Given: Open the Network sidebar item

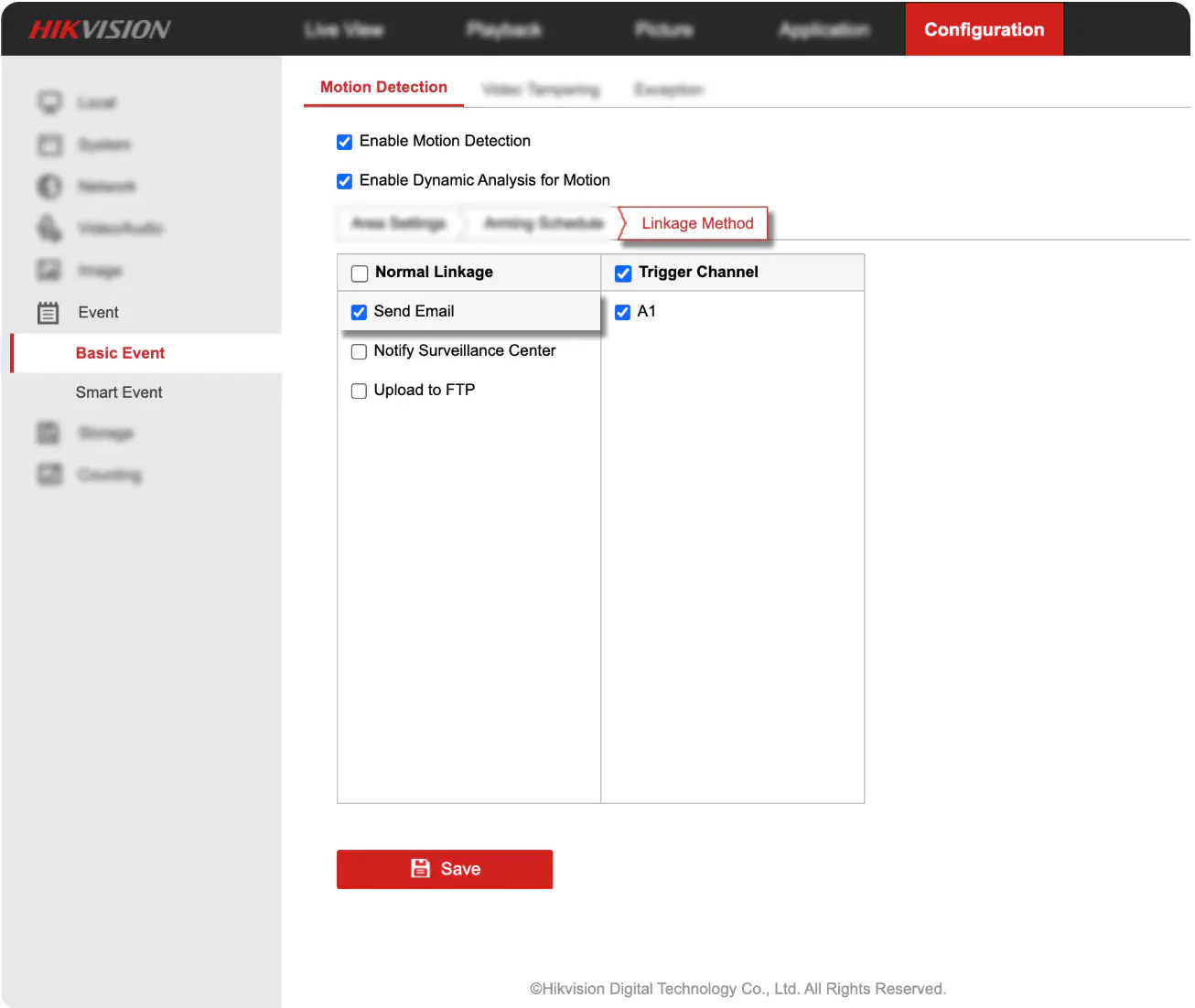Looking at the screenshot, I should (x=106, y=187).
